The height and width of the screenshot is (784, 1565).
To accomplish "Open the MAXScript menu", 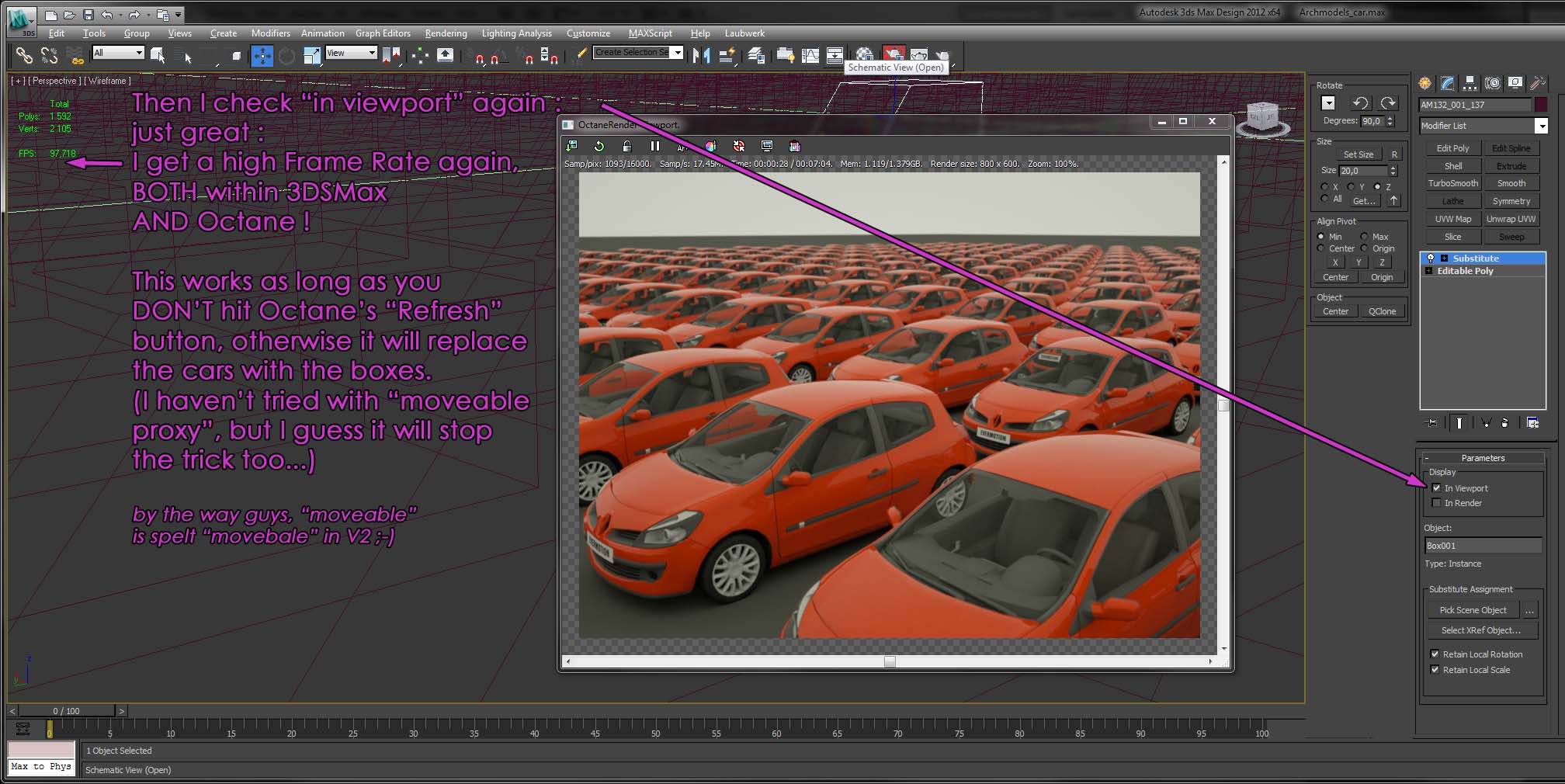I will [650, 33].
